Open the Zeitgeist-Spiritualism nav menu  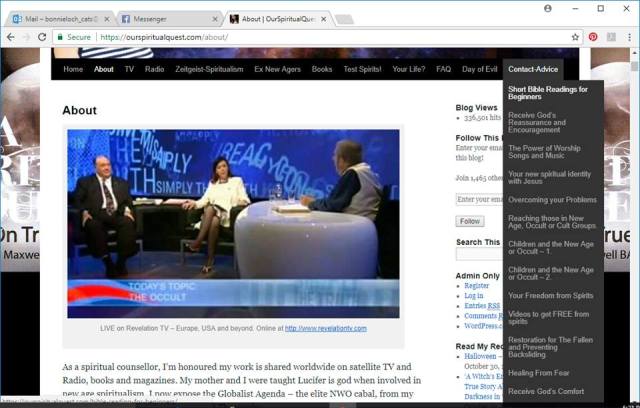pos(209,70)
